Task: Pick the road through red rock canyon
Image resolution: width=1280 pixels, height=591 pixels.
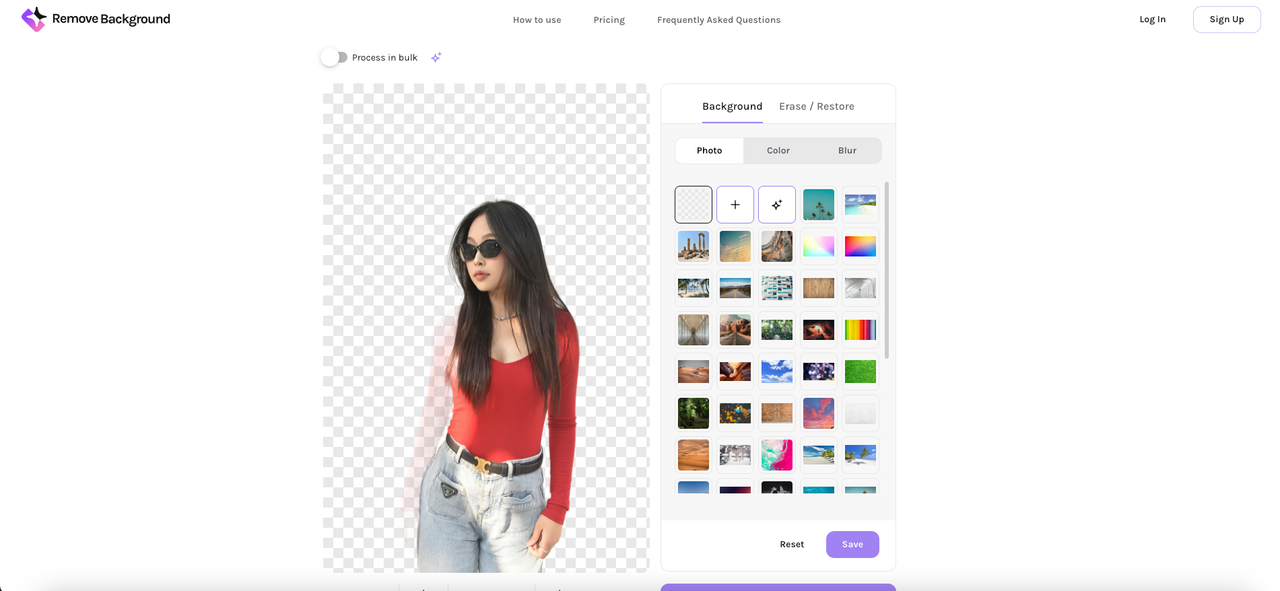Action: (x=735, y=329)
